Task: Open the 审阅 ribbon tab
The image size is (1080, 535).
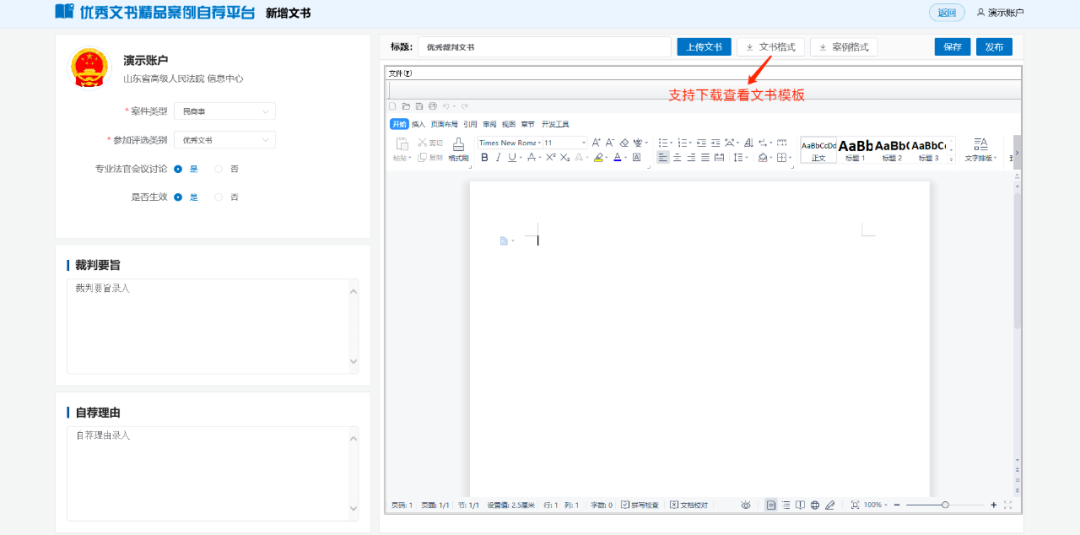Action: (x=490, y=124)
